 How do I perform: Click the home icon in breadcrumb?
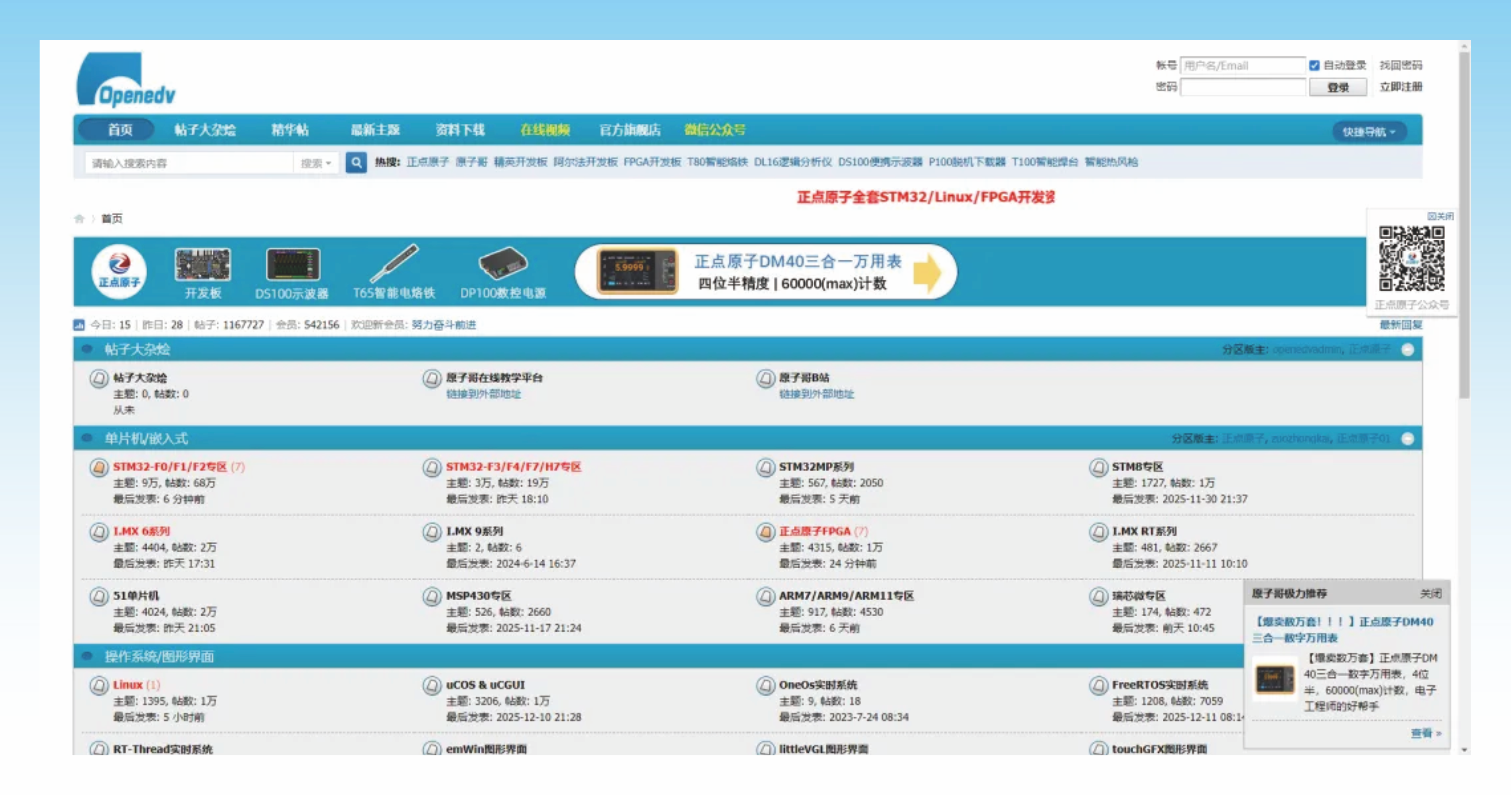click(79, 219)
